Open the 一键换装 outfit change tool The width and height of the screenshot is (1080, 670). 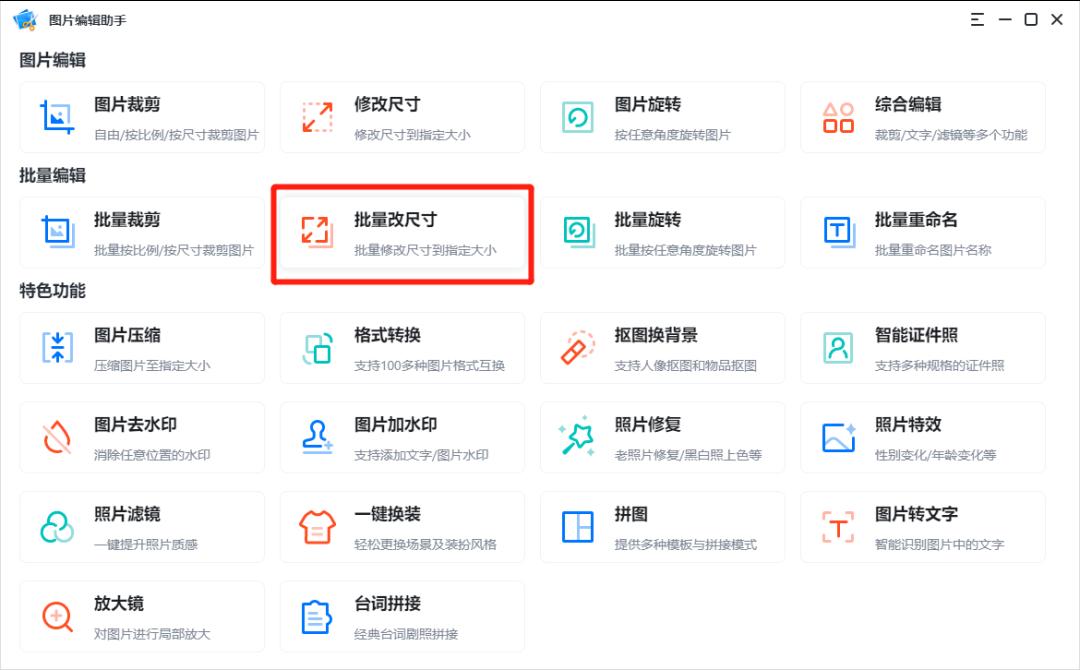point(400,527)
